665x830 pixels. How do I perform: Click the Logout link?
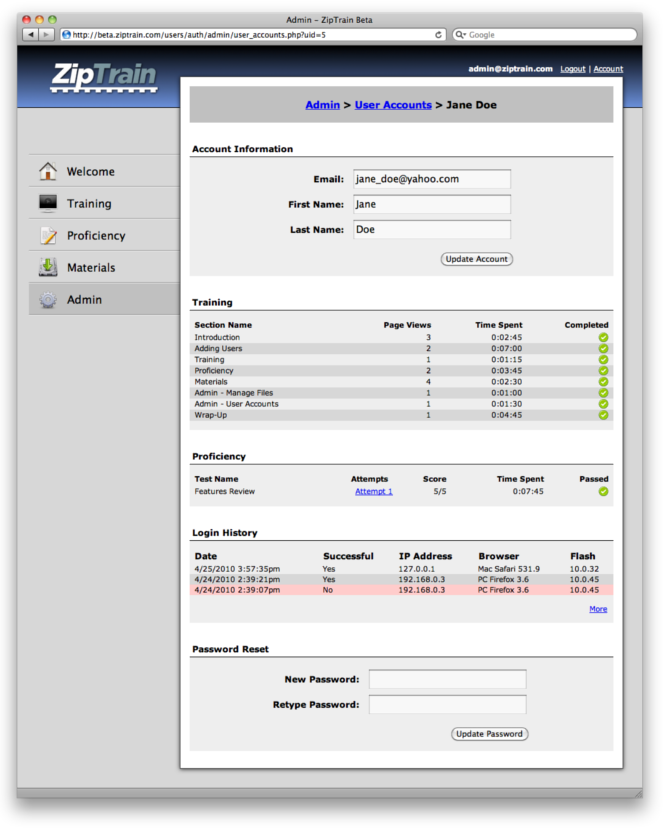click(x=573, y=69)
